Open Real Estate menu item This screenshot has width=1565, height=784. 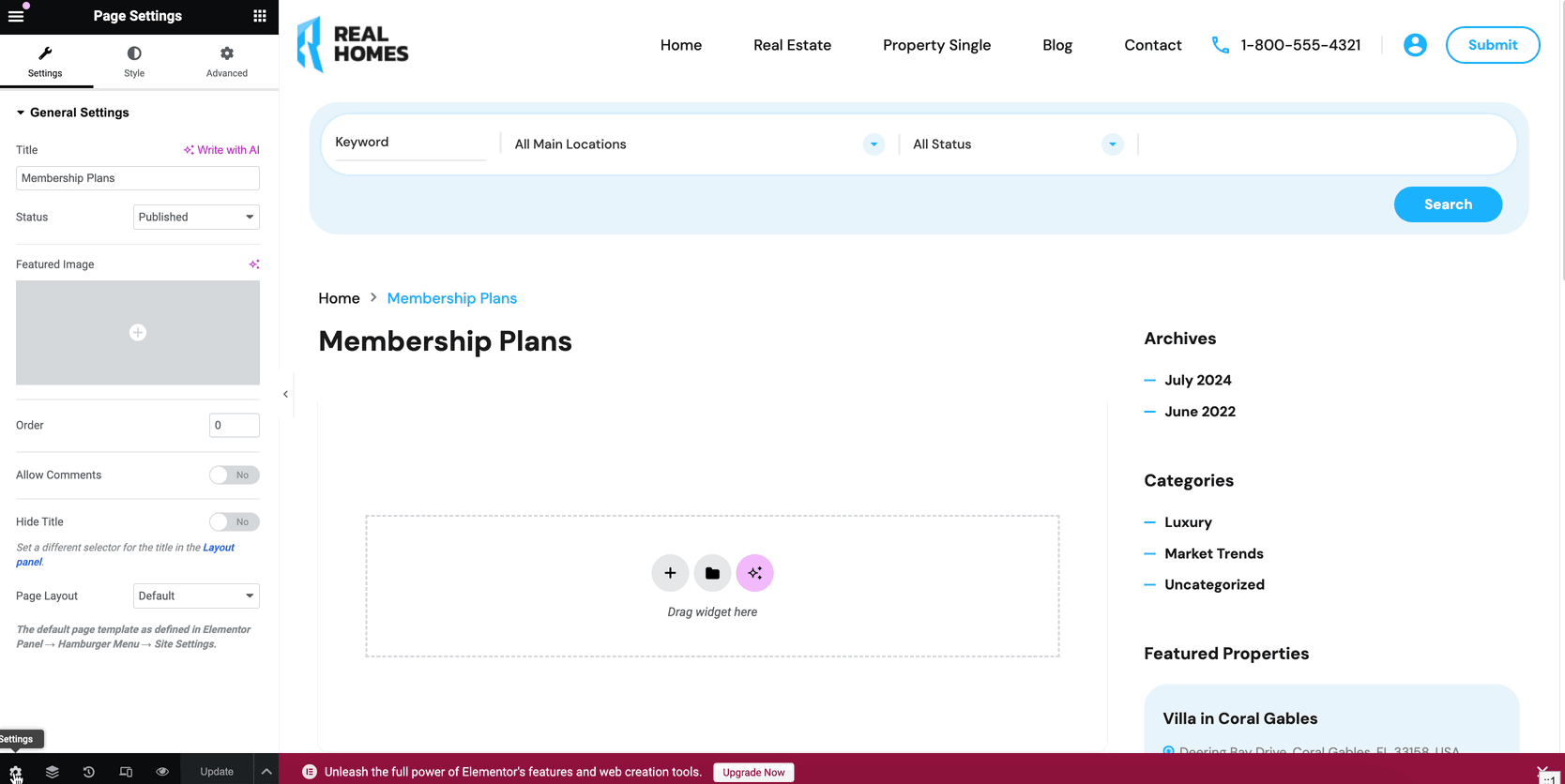coord(792,45)
